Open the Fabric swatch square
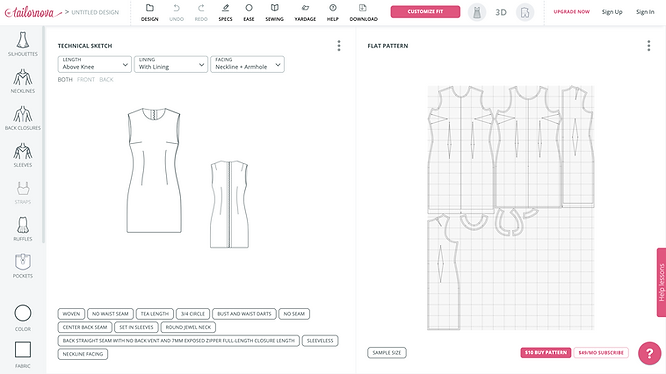Viewport: 666px width, 374px height. point(23,350)
